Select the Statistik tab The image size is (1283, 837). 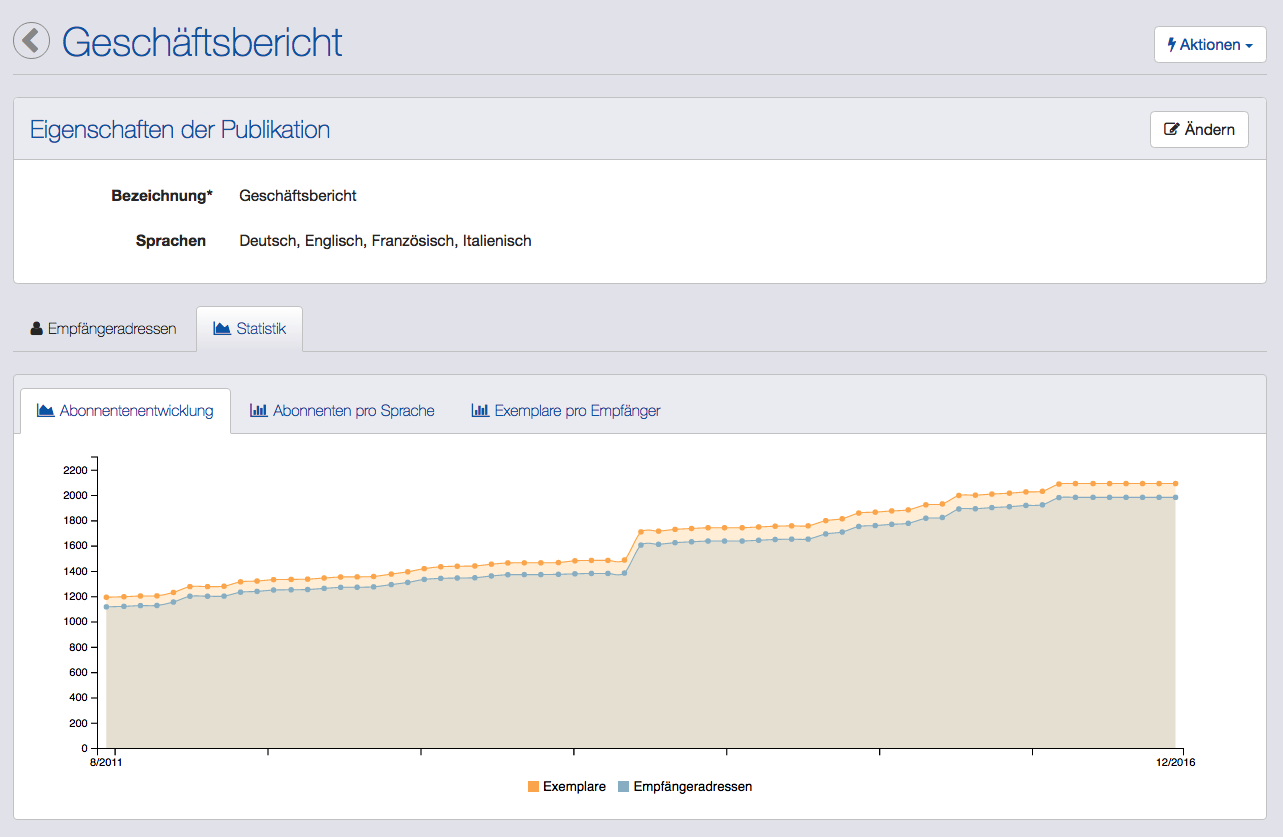(x=250, y=329)
